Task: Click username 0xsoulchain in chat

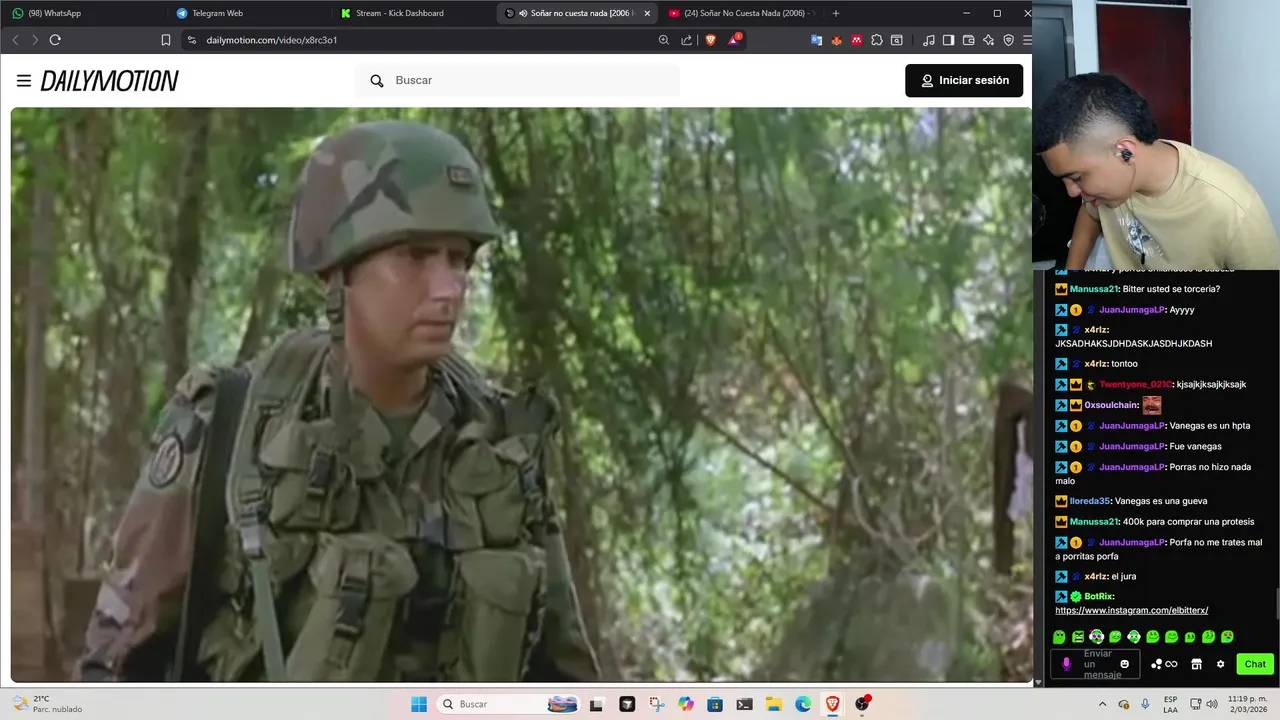Action: click(x=1112, y=405)
